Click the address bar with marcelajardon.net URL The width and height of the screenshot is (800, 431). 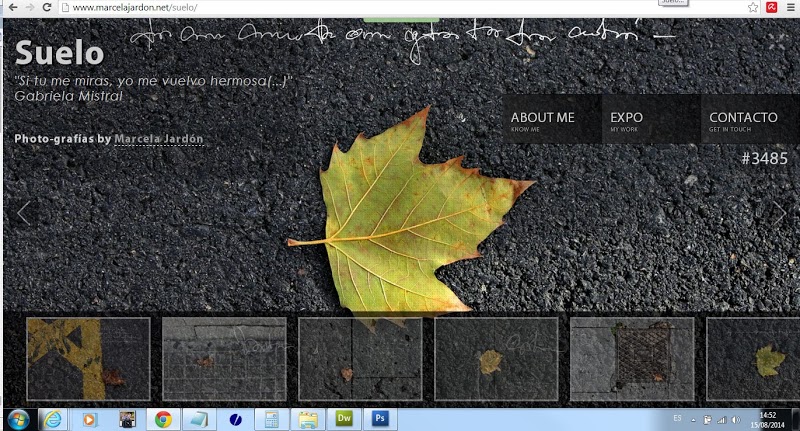click(403, 8)
